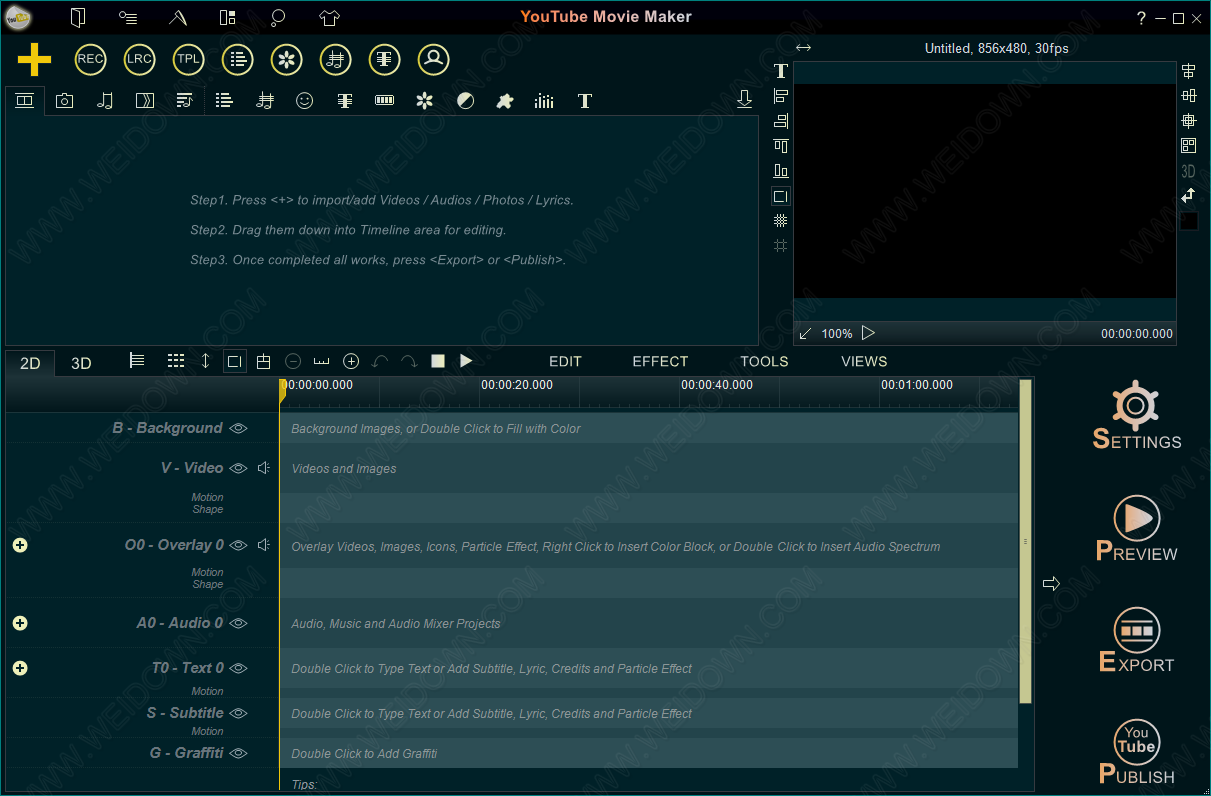Image resolution: width=1211 pixels, height=796 pixels.
Task: Click the bulleted list icon in title bar
Action: coord(128,17)
